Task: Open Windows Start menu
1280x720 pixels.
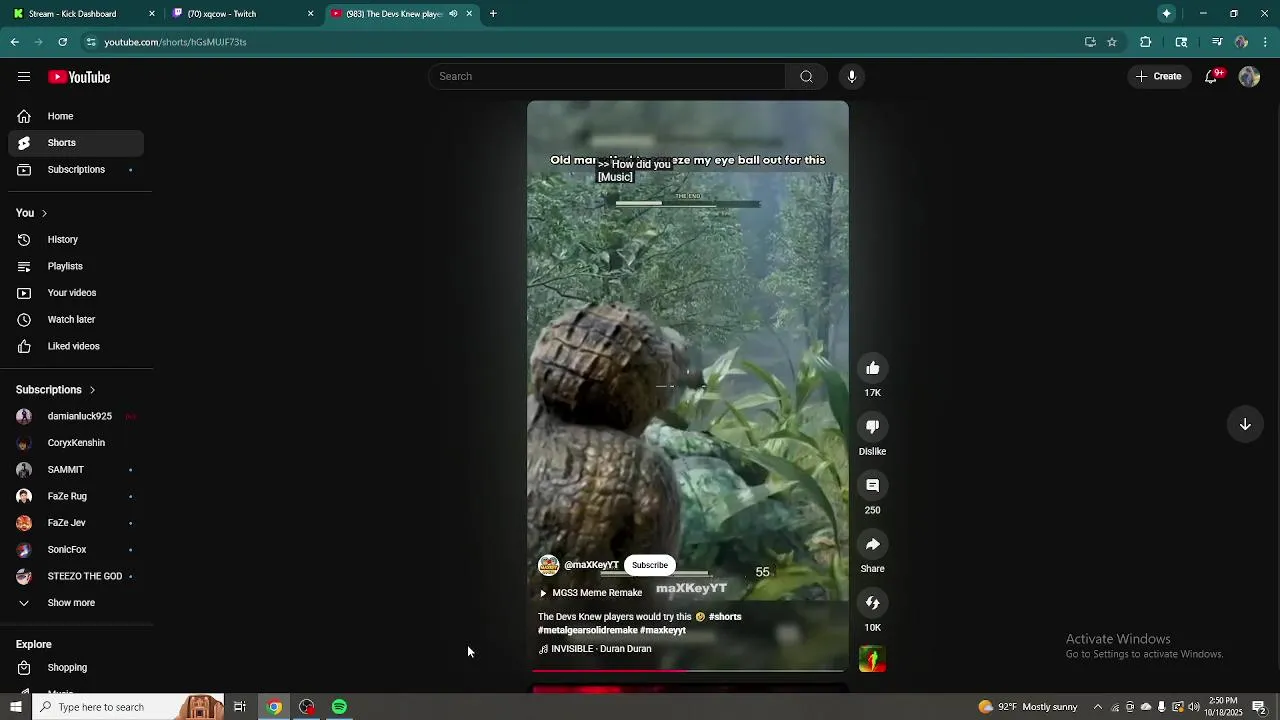Action: (x=15, y=707)
